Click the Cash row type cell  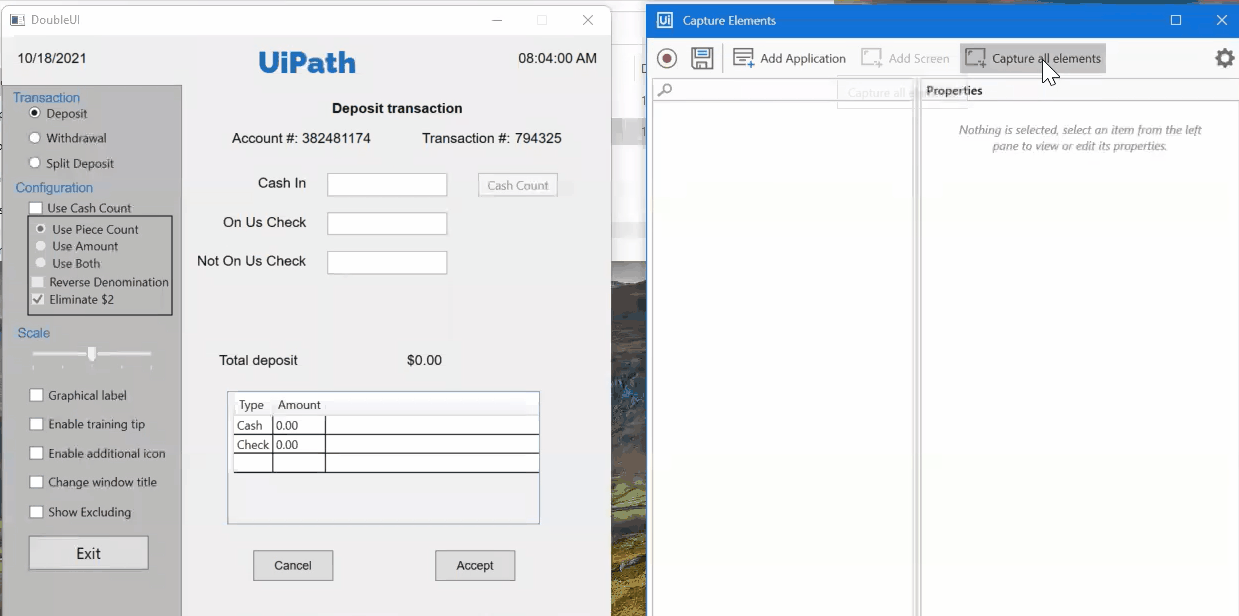tap(253, 426)
